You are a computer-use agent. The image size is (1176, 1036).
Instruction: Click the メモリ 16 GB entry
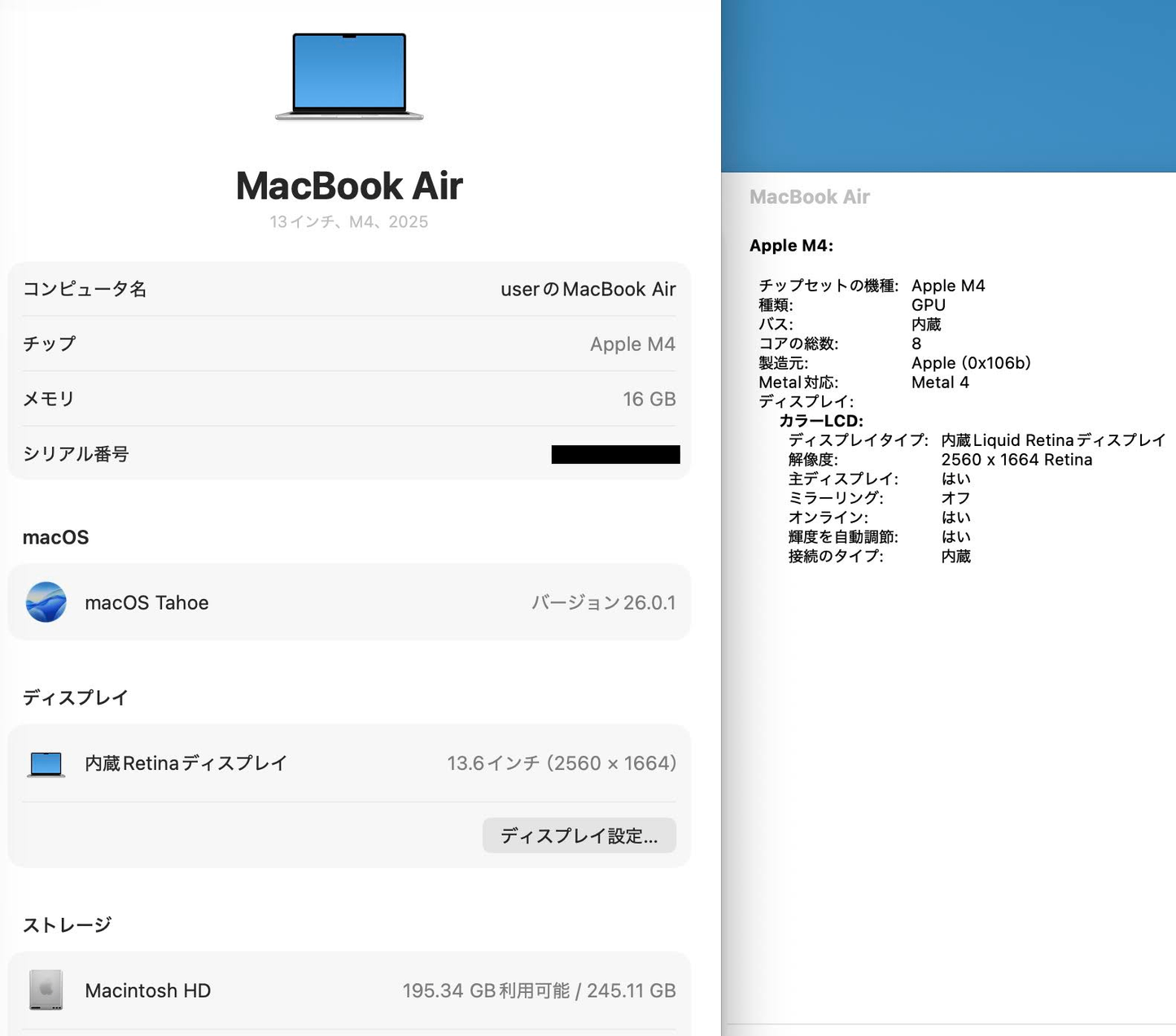[348, 399]
